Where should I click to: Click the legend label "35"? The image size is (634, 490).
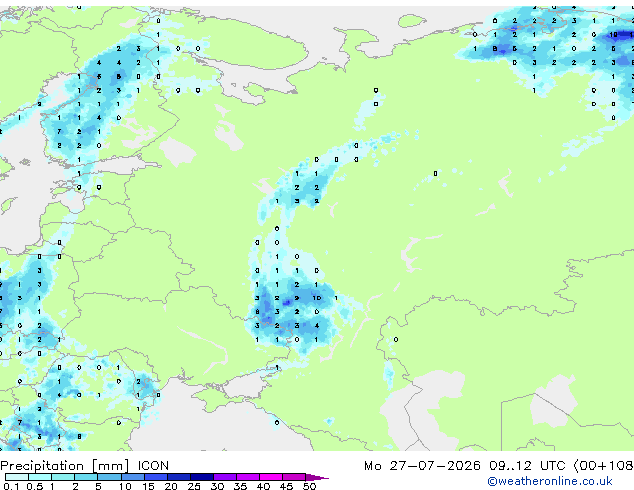click(x=240, y=486)
